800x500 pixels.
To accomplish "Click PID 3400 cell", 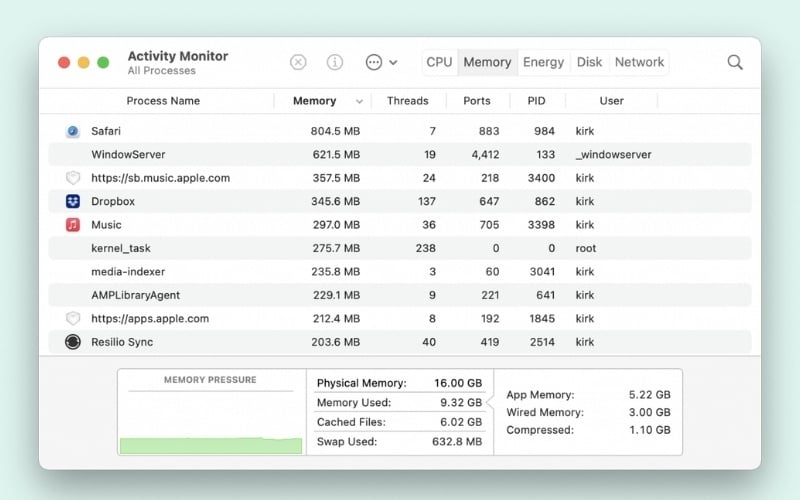I will pos(541,178).
